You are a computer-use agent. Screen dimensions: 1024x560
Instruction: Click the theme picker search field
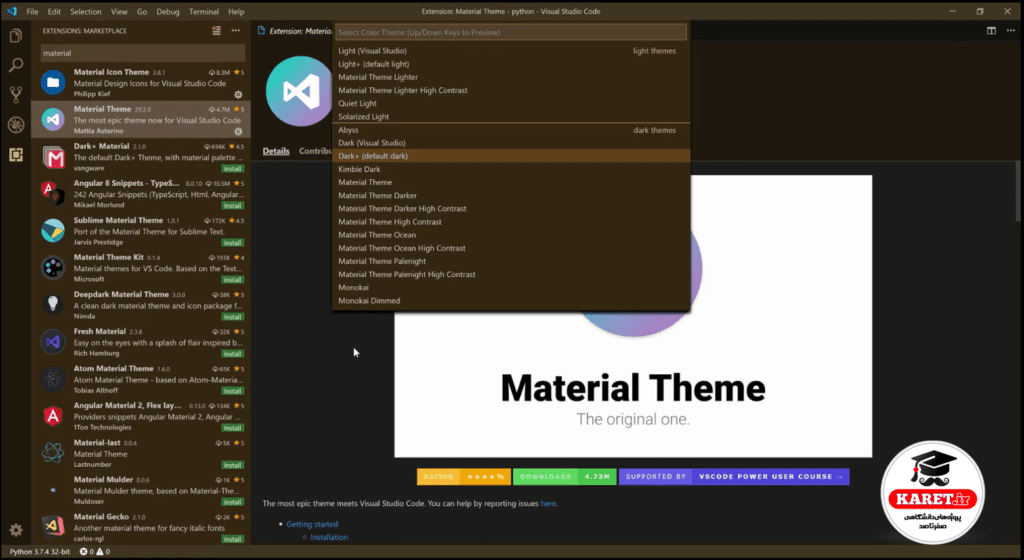(x=511, y=32)
